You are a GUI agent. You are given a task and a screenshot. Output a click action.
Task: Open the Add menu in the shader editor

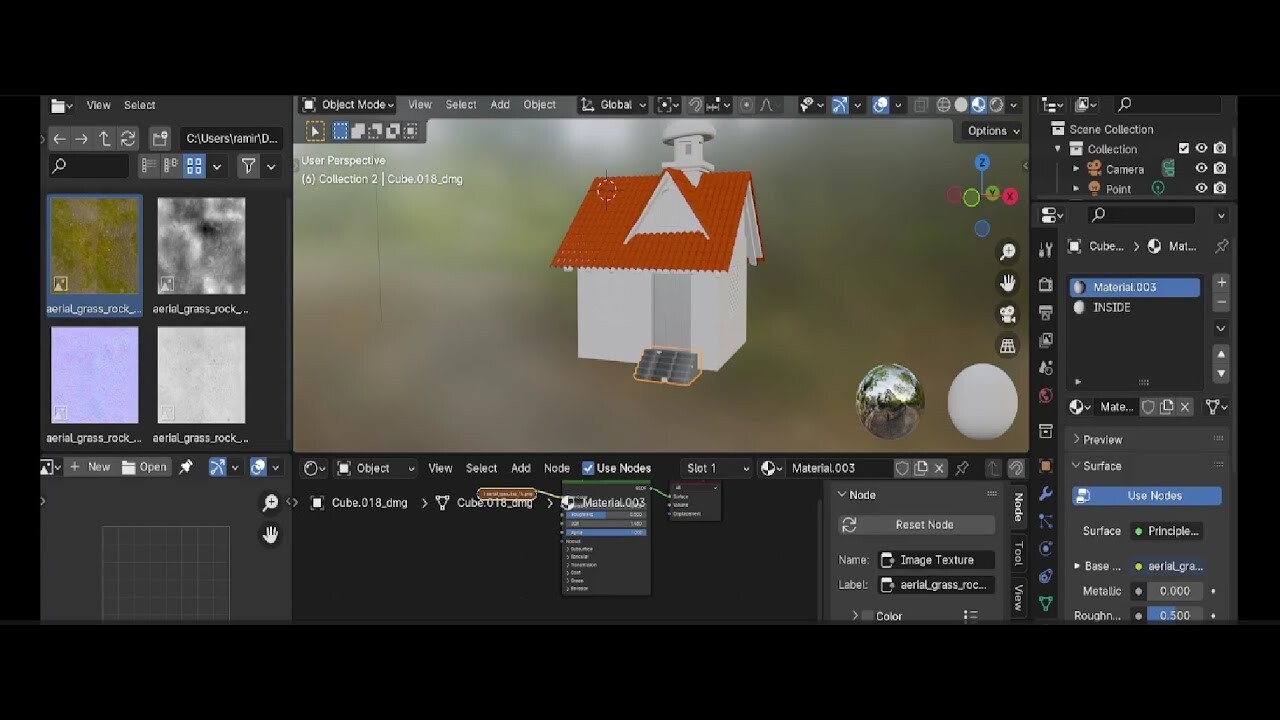520,467
